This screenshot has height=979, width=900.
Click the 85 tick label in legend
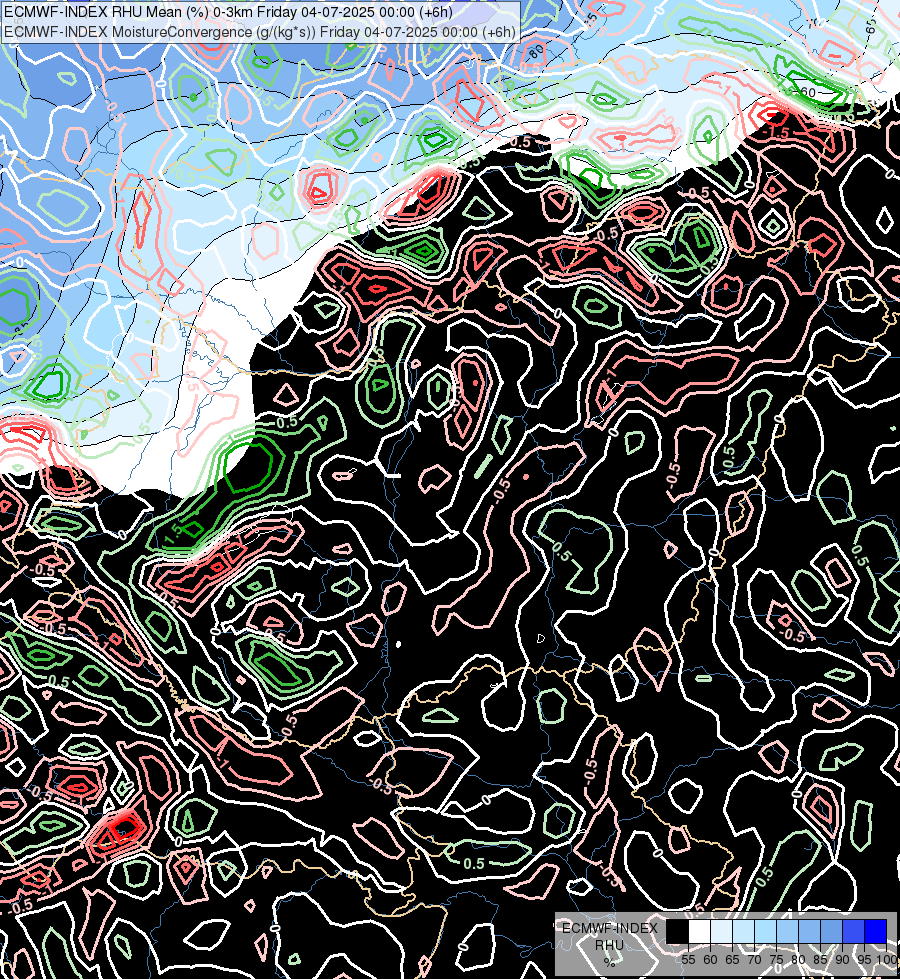pos(820,960)
